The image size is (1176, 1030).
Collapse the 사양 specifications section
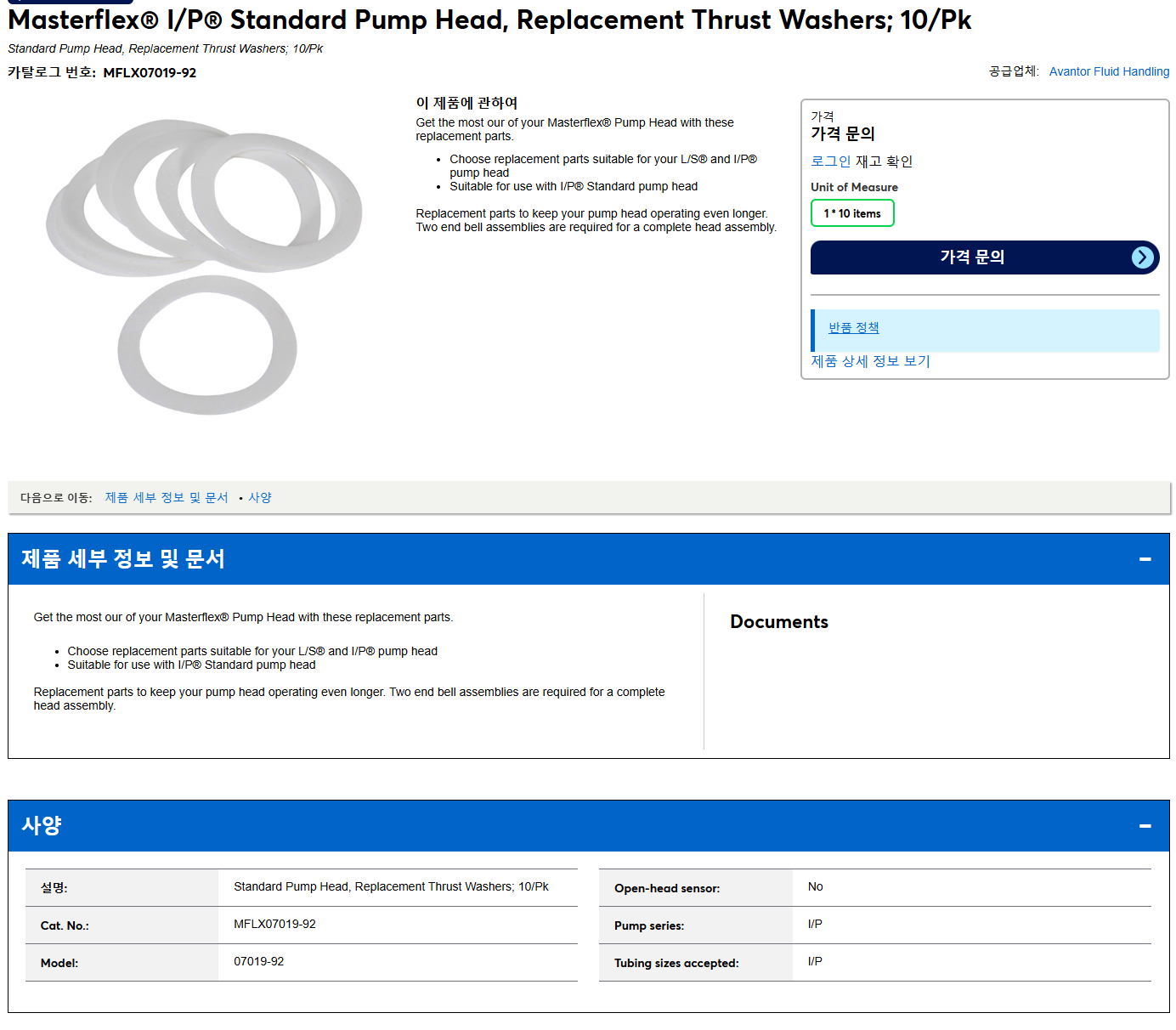(1145, 826)
